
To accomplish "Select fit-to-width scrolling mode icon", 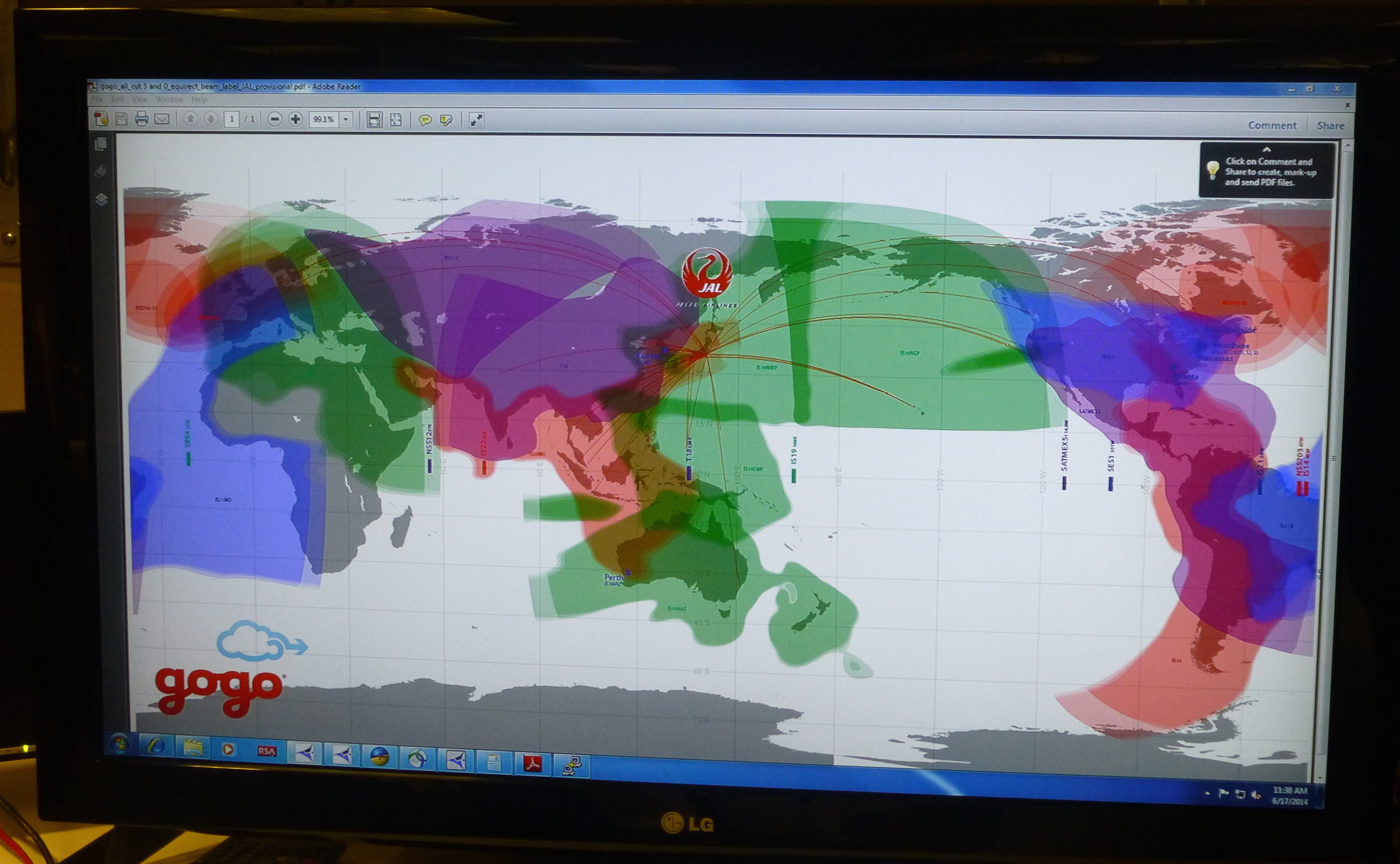I will [374, 120].
